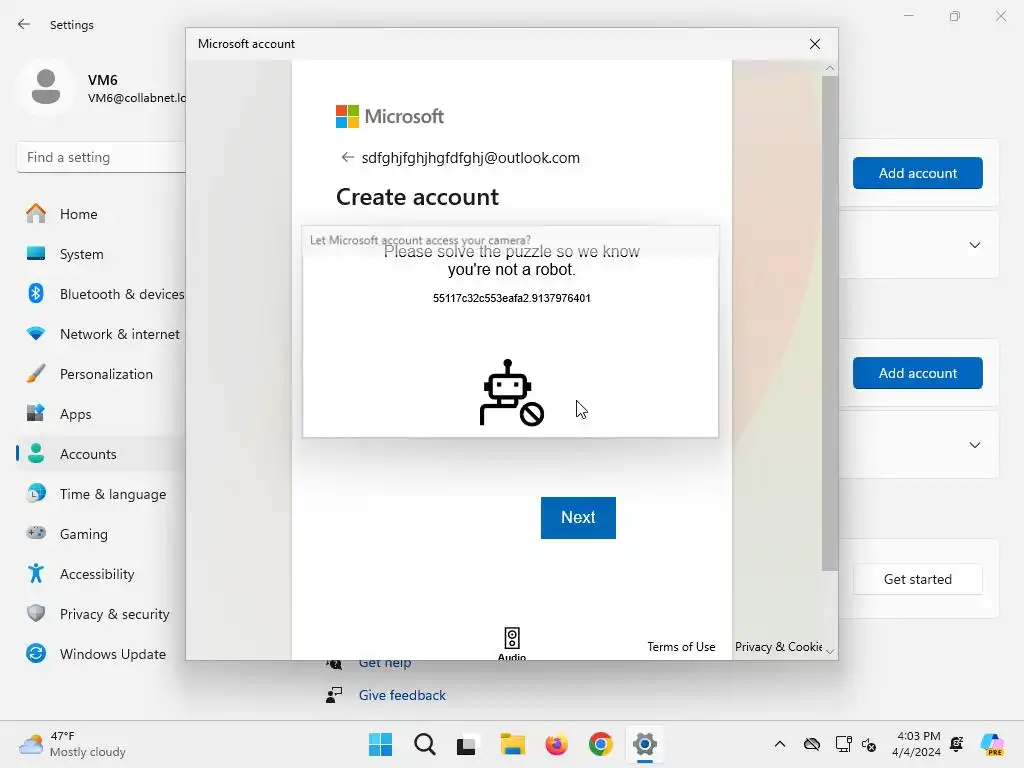Open the Windows Start menu
Screen dimensions: 1024x768
pos(381,744)
